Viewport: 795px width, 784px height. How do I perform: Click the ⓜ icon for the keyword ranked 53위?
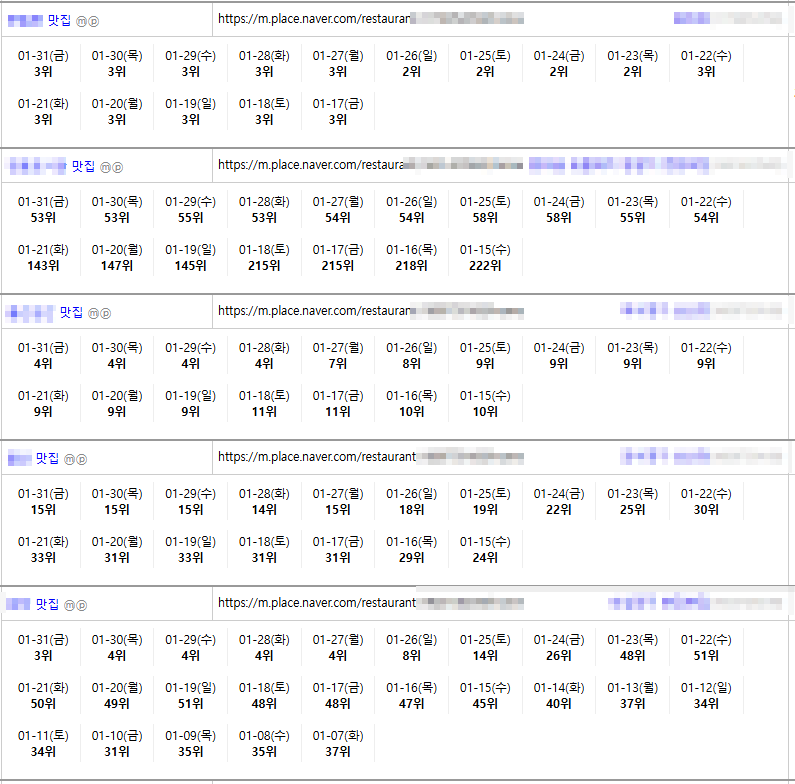pos(106,167)
